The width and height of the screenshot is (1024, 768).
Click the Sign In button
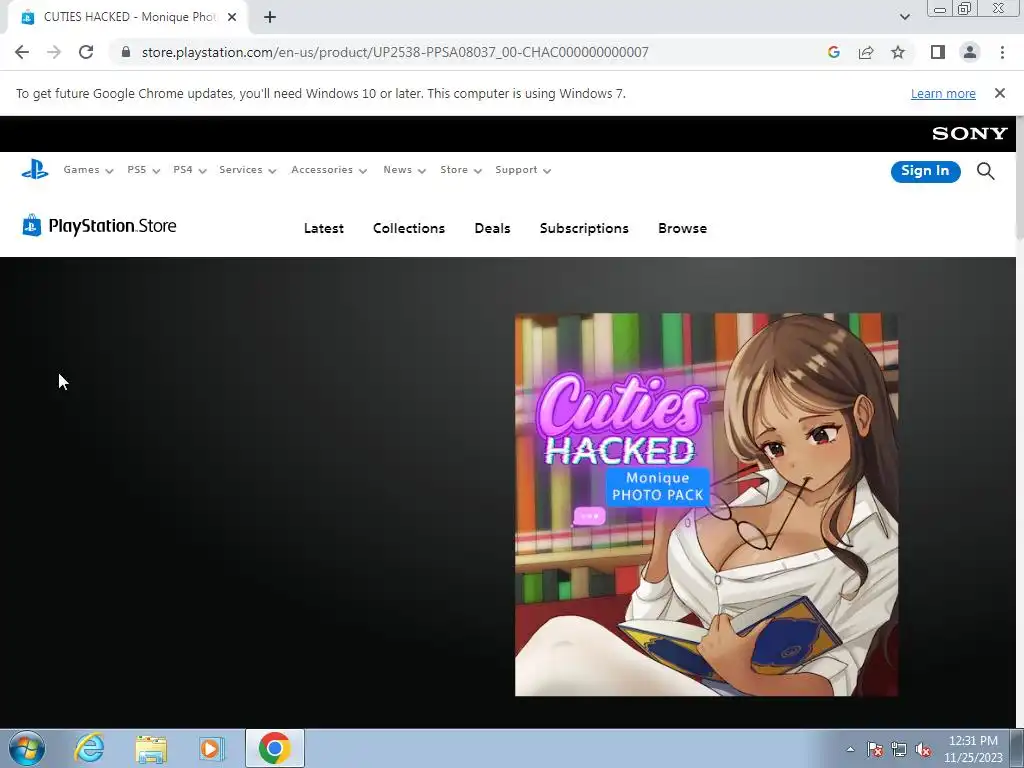(x=925, y=171)
